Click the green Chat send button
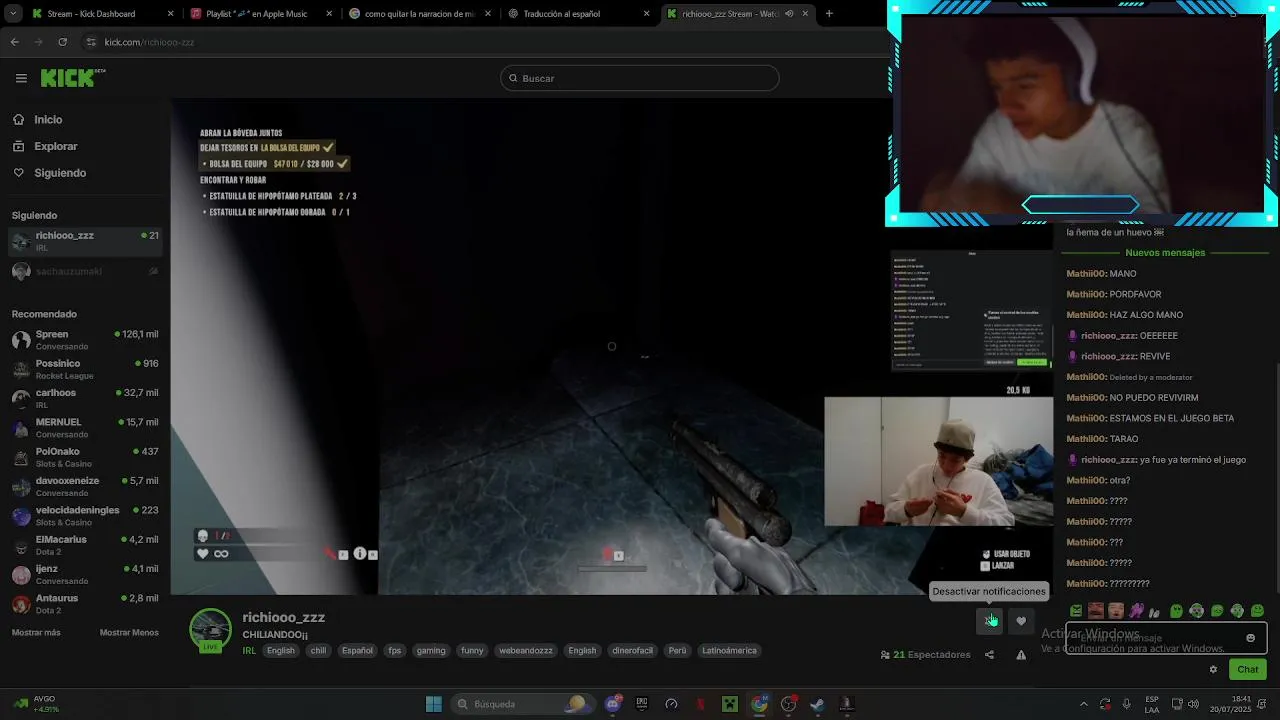 [x=1248, y=670]
